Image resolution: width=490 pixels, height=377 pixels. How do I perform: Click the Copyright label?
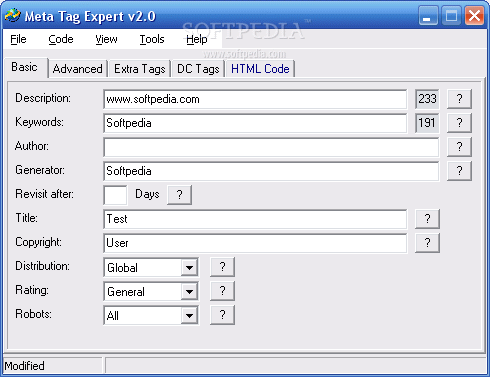click(x=39, y=242)
